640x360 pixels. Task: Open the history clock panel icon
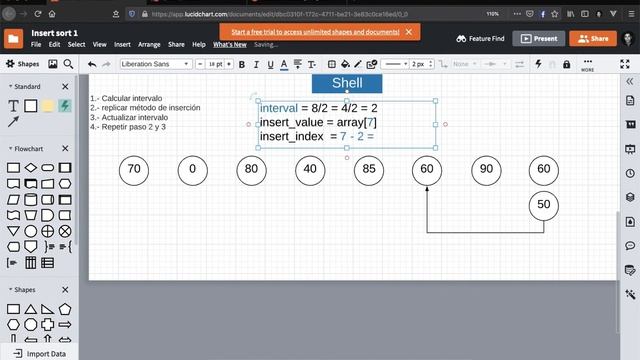point(630,173)
